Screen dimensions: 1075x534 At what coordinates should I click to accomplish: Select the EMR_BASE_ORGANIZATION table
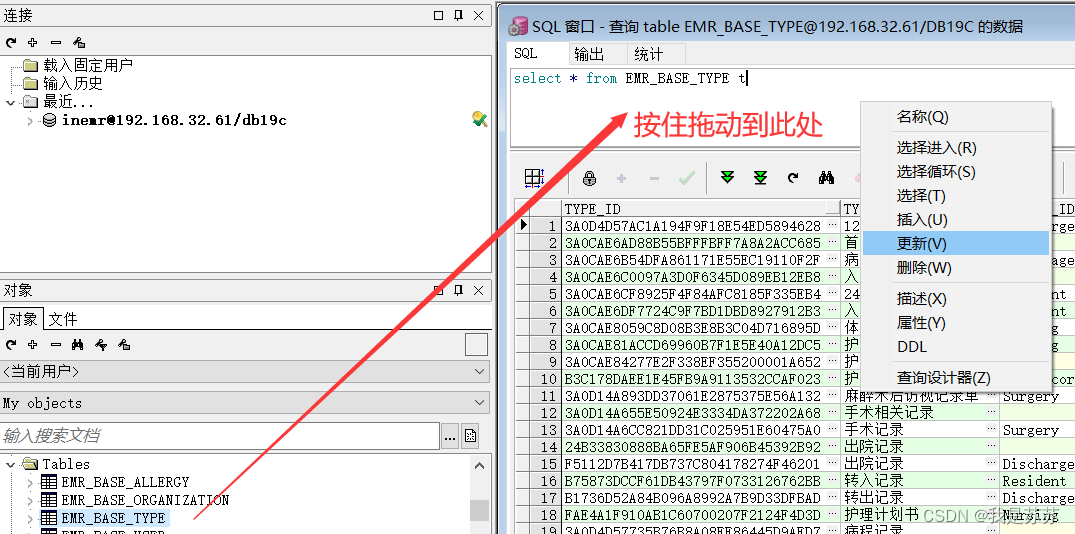click(x=145, y=500)
